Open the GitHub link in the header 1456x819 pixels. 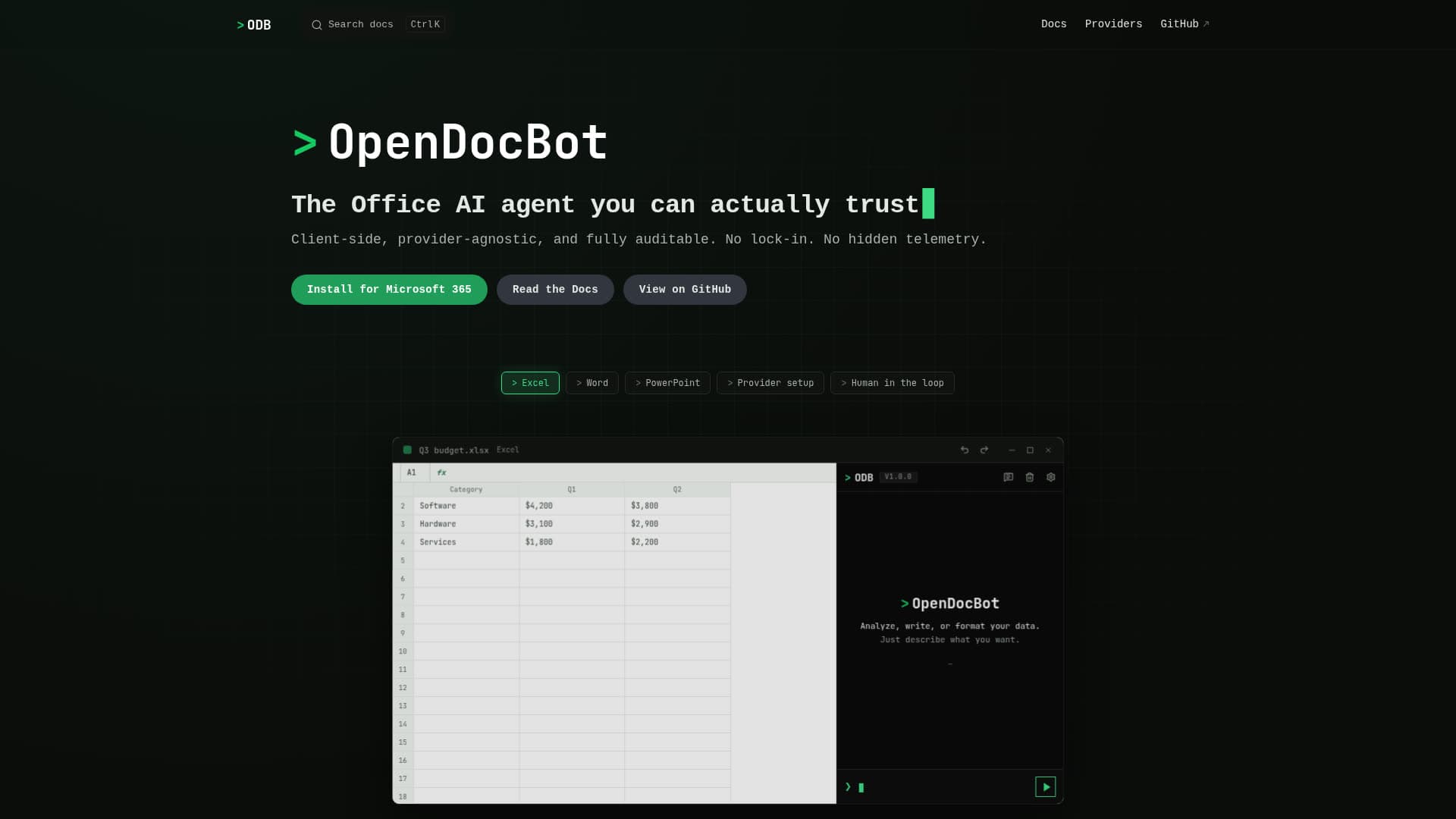pyautogui.click(x=1185, y=24)
